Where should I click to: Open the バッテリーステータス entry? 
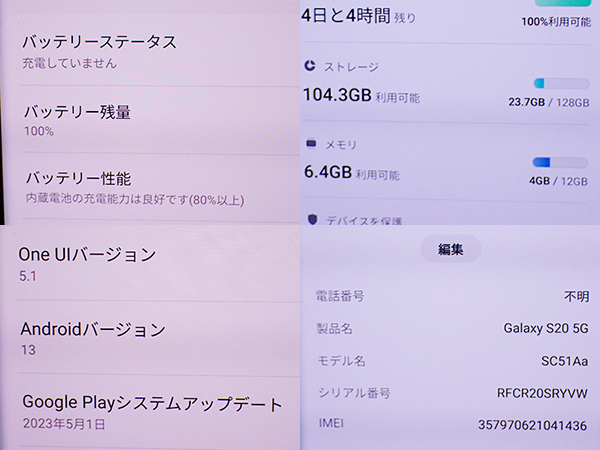point(150,51)
